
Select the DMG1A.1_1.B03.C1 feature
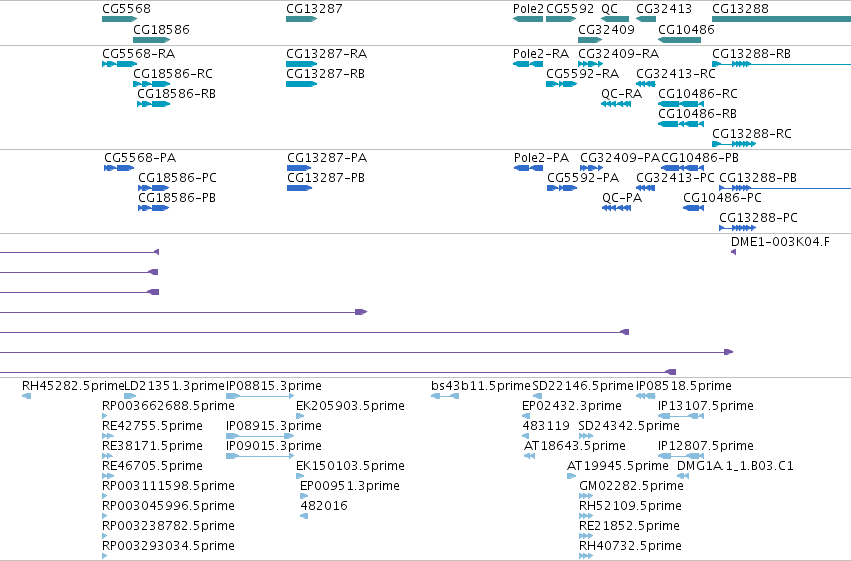[735, 466]
